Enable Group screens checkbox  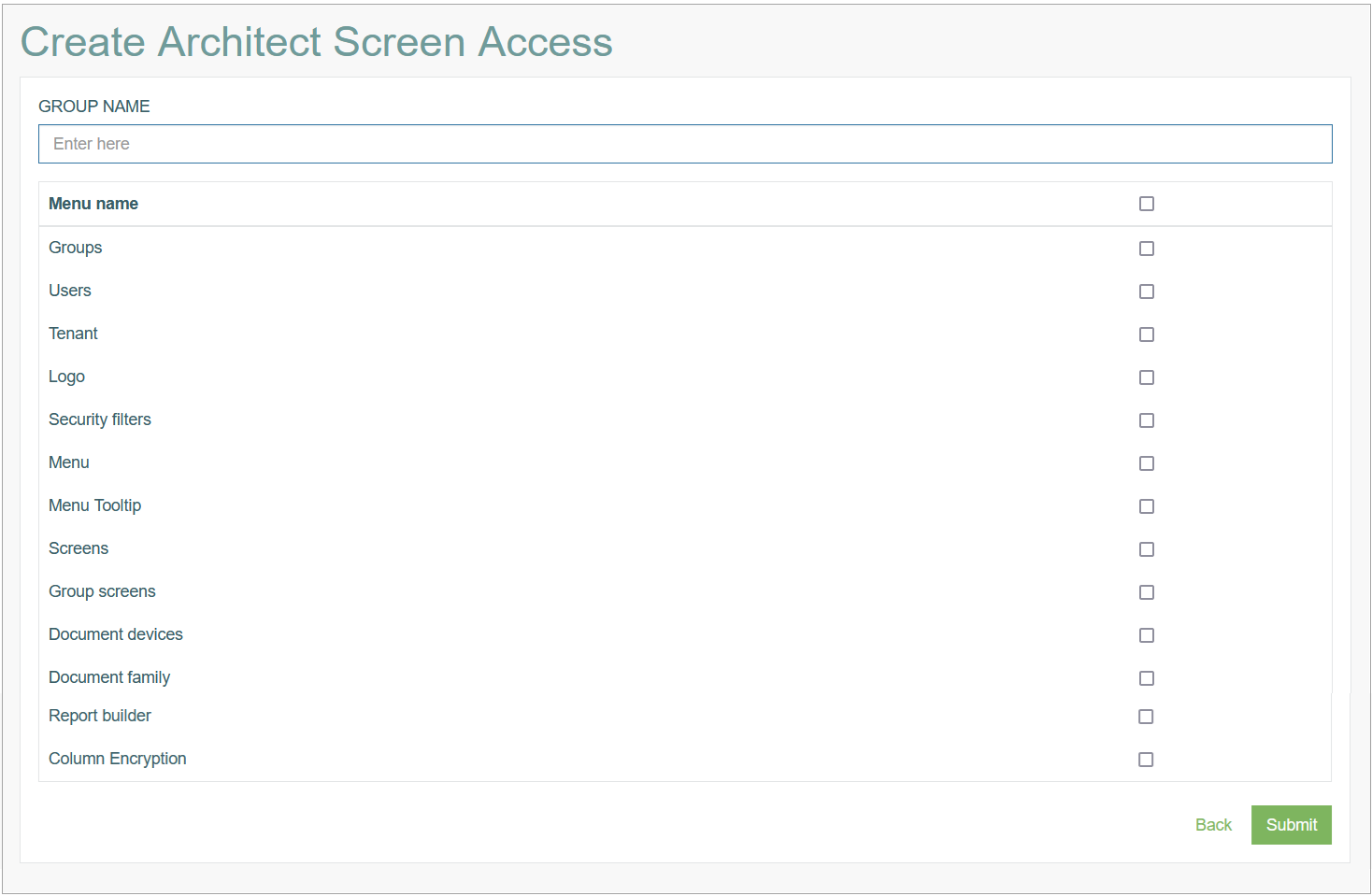[1147, 592]
